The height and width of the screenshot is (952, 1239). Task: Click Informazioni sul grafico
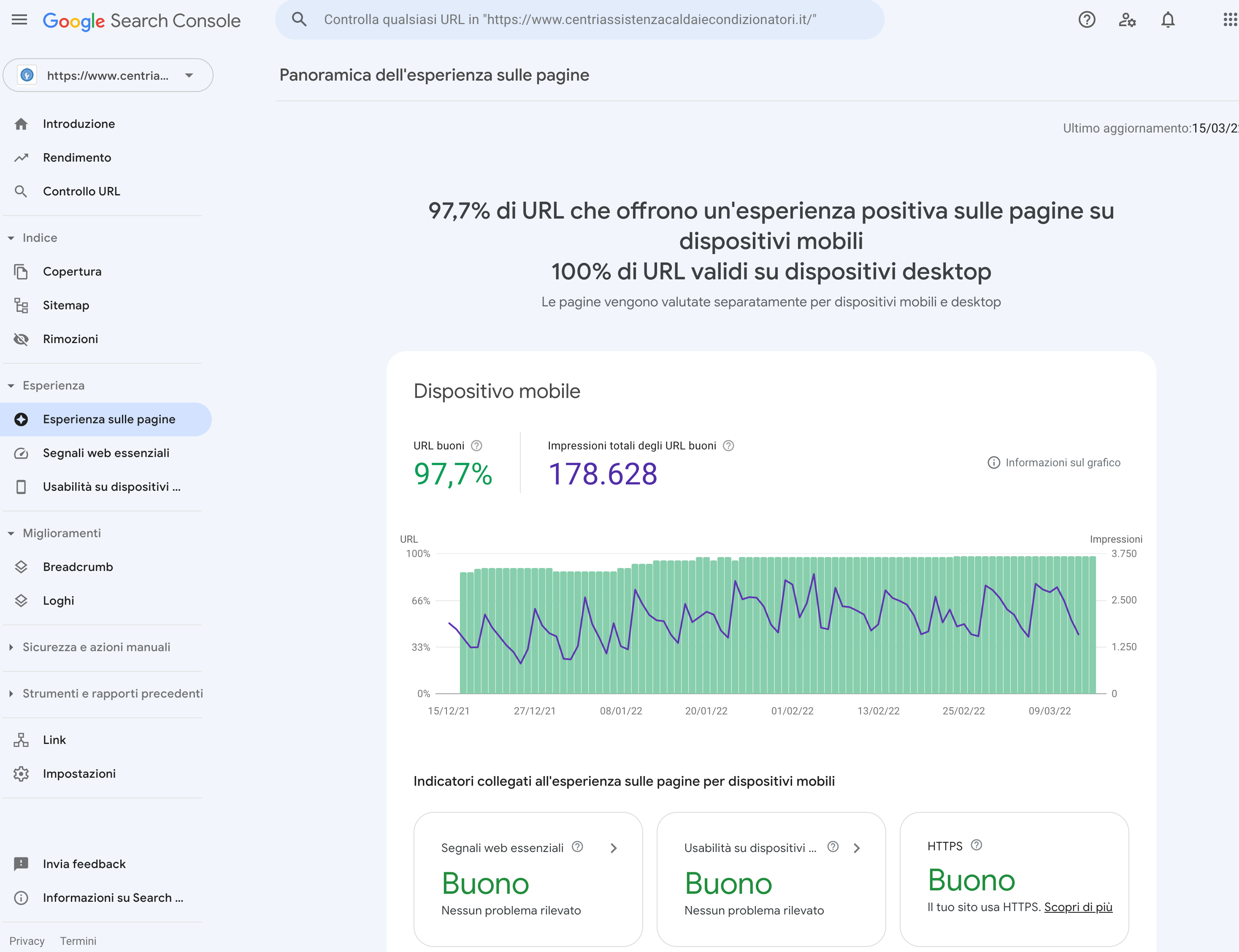pos(1054,462)
